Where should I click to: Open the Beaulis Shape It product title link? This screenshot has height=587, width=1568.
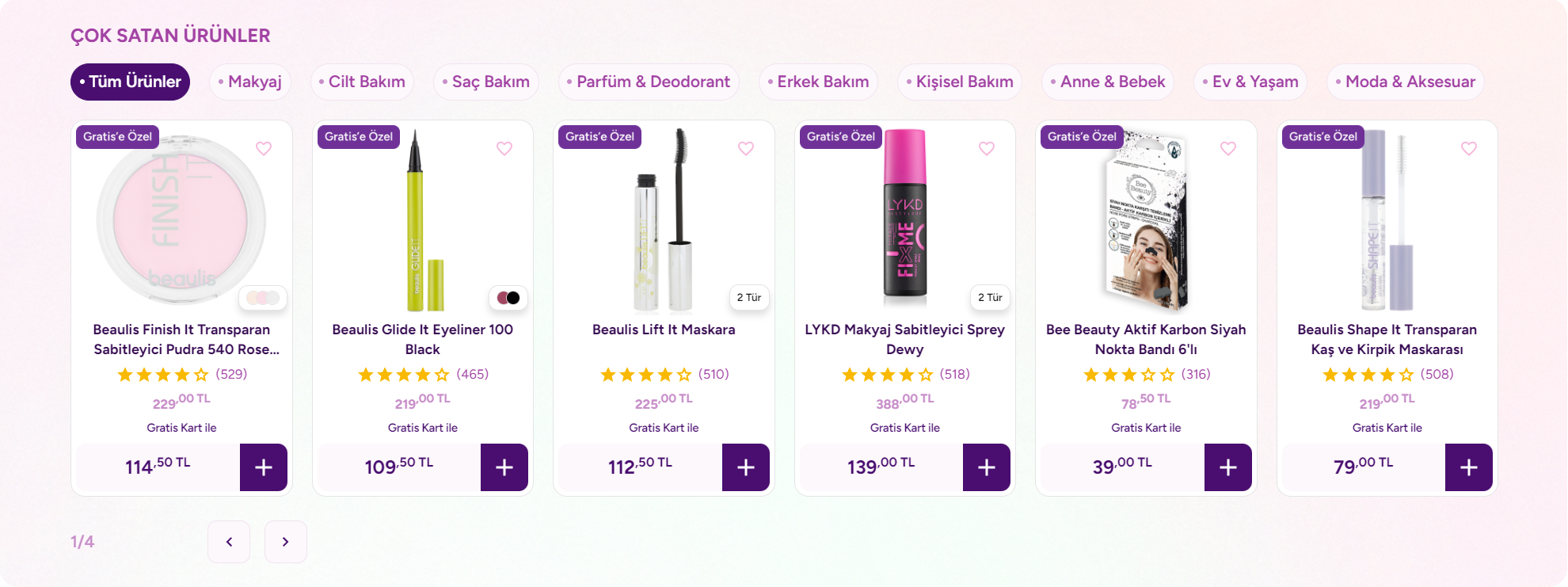1387,339
